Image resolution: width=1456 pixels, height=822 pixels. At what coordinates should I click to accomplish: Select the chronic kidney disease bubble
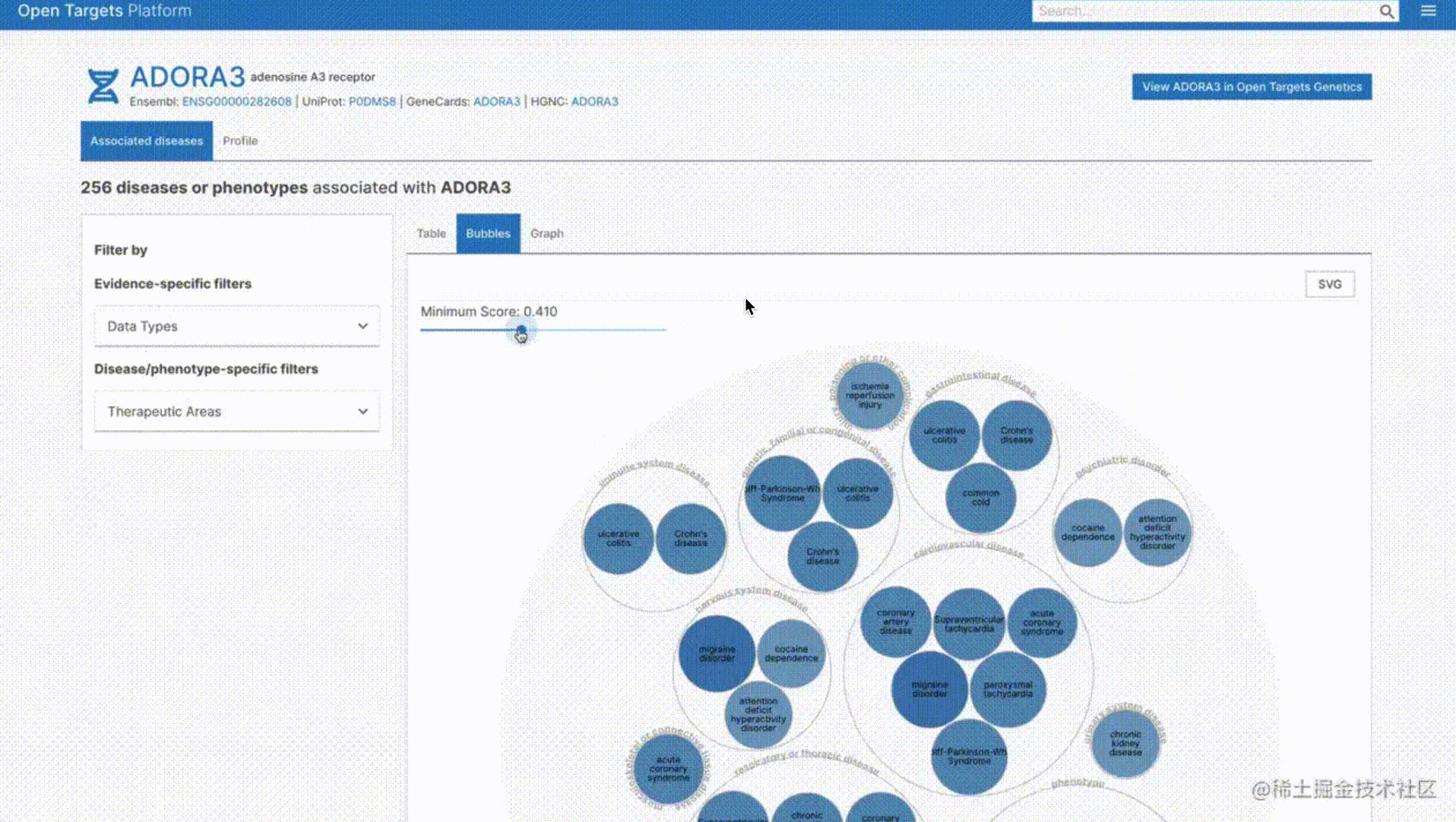click(x=1125, y=743)
